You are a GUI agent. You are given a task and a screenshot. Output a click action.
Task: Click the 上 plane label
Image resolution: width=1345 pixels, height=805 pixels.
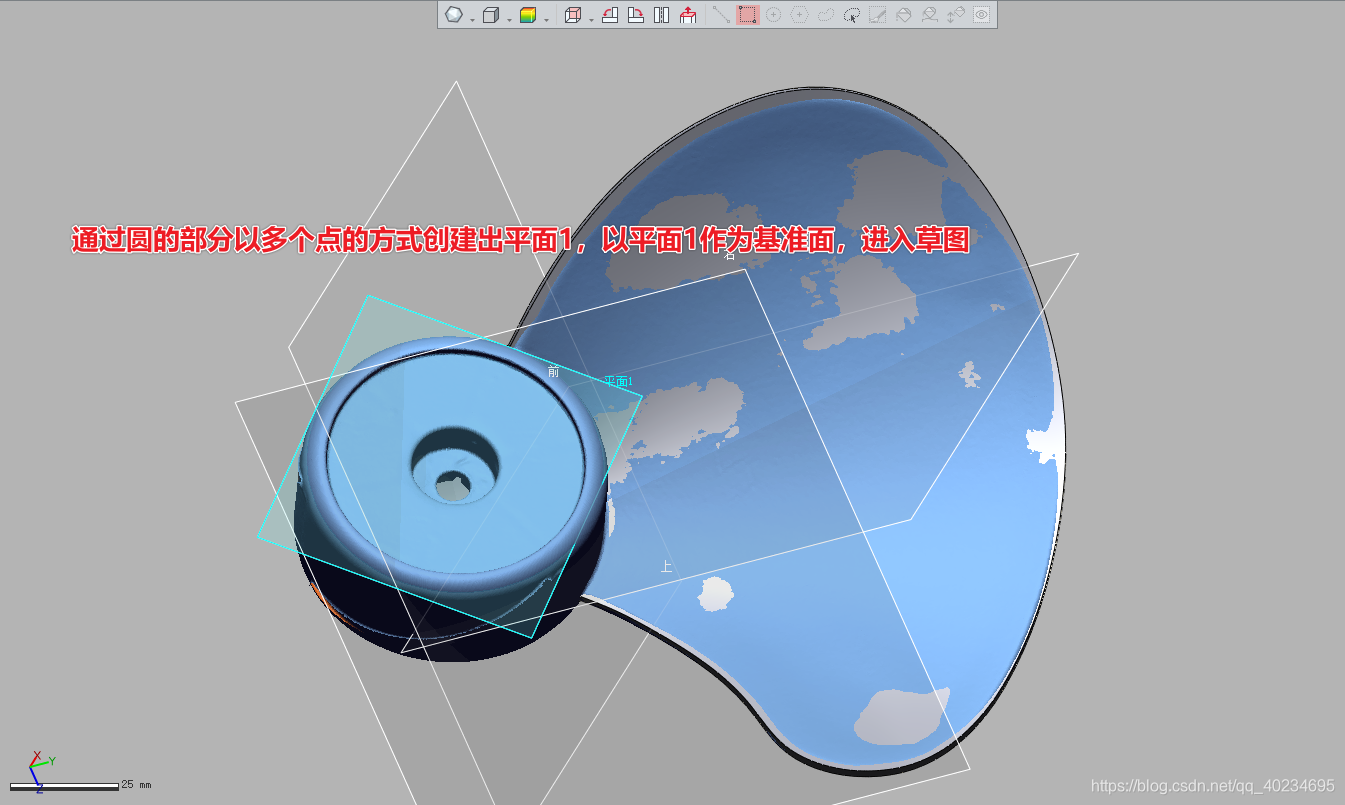(666, 567)
